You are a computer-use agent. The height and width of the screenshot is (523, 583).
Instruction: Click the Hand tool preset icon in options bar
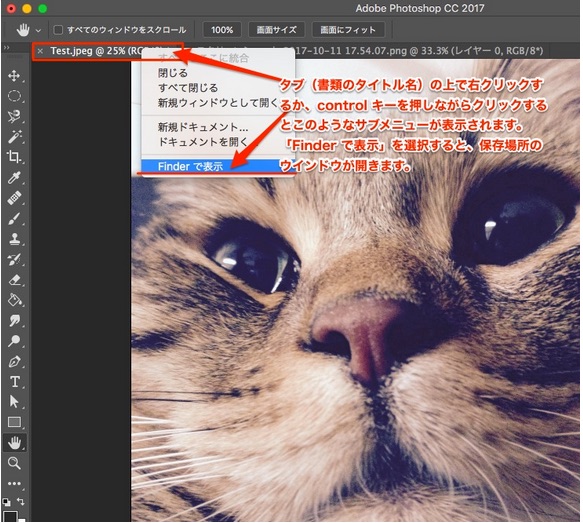23,30
